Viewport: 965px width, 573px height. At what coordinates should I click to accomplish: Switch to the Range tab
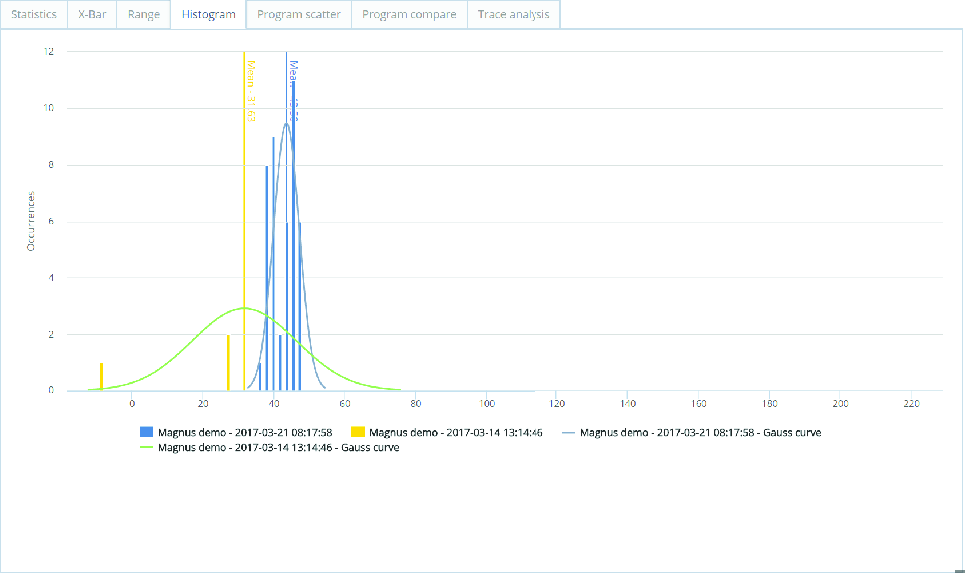click(143, 14)
